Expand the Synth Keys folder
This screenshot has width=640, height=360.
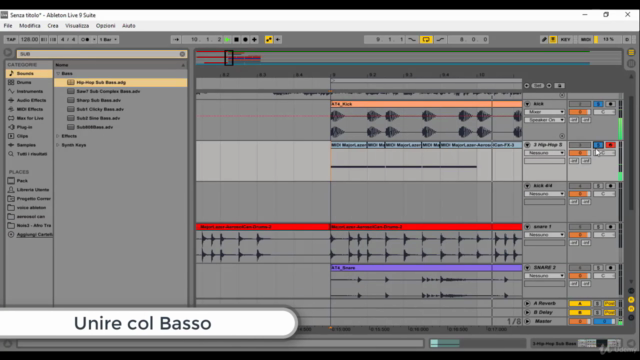[x=58, y=145]
